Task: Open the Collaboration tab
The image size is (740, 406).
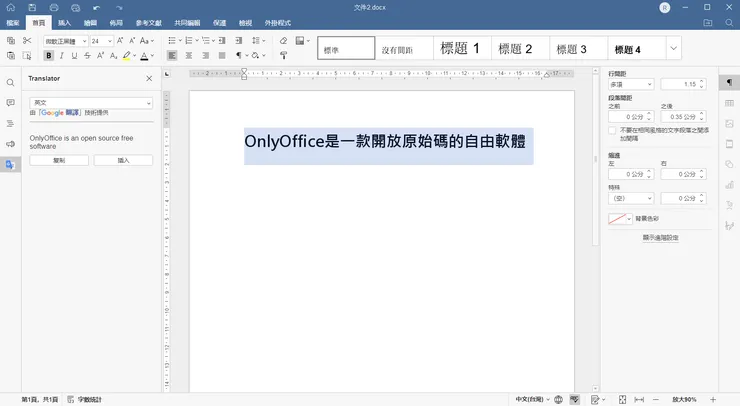Action: [187, 23]
